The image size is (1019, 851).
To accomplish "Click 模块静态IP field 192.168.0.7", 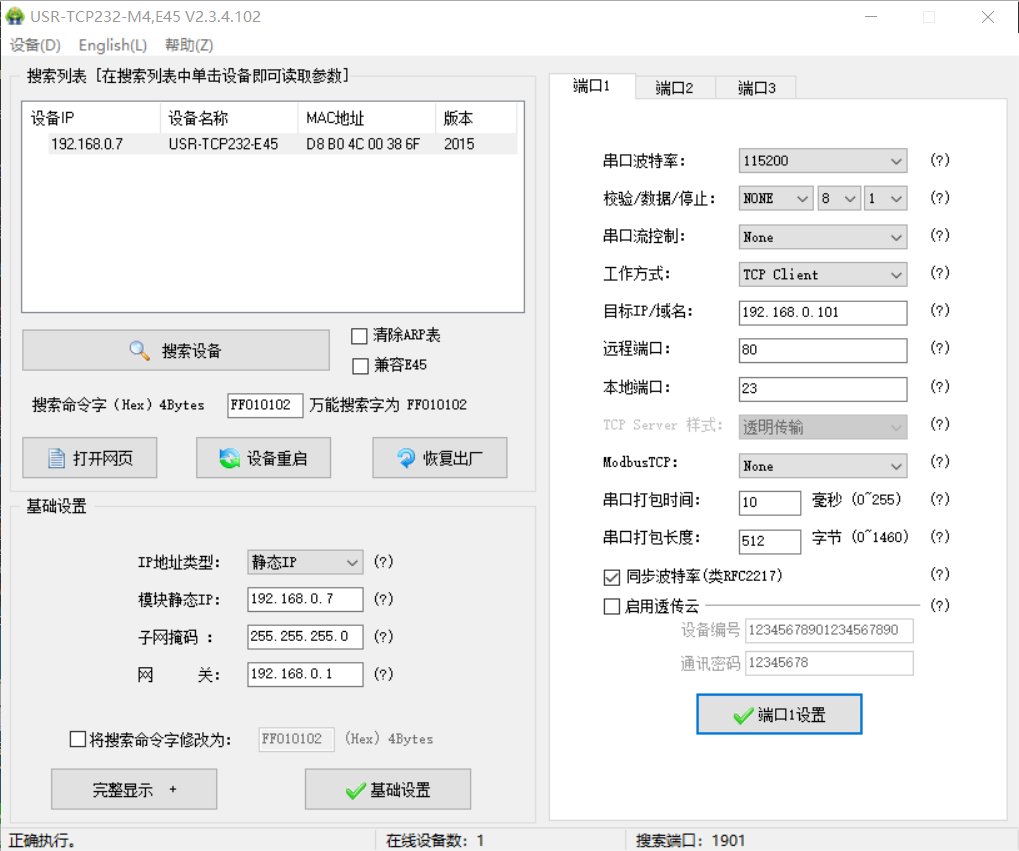I will click(305, 599).
